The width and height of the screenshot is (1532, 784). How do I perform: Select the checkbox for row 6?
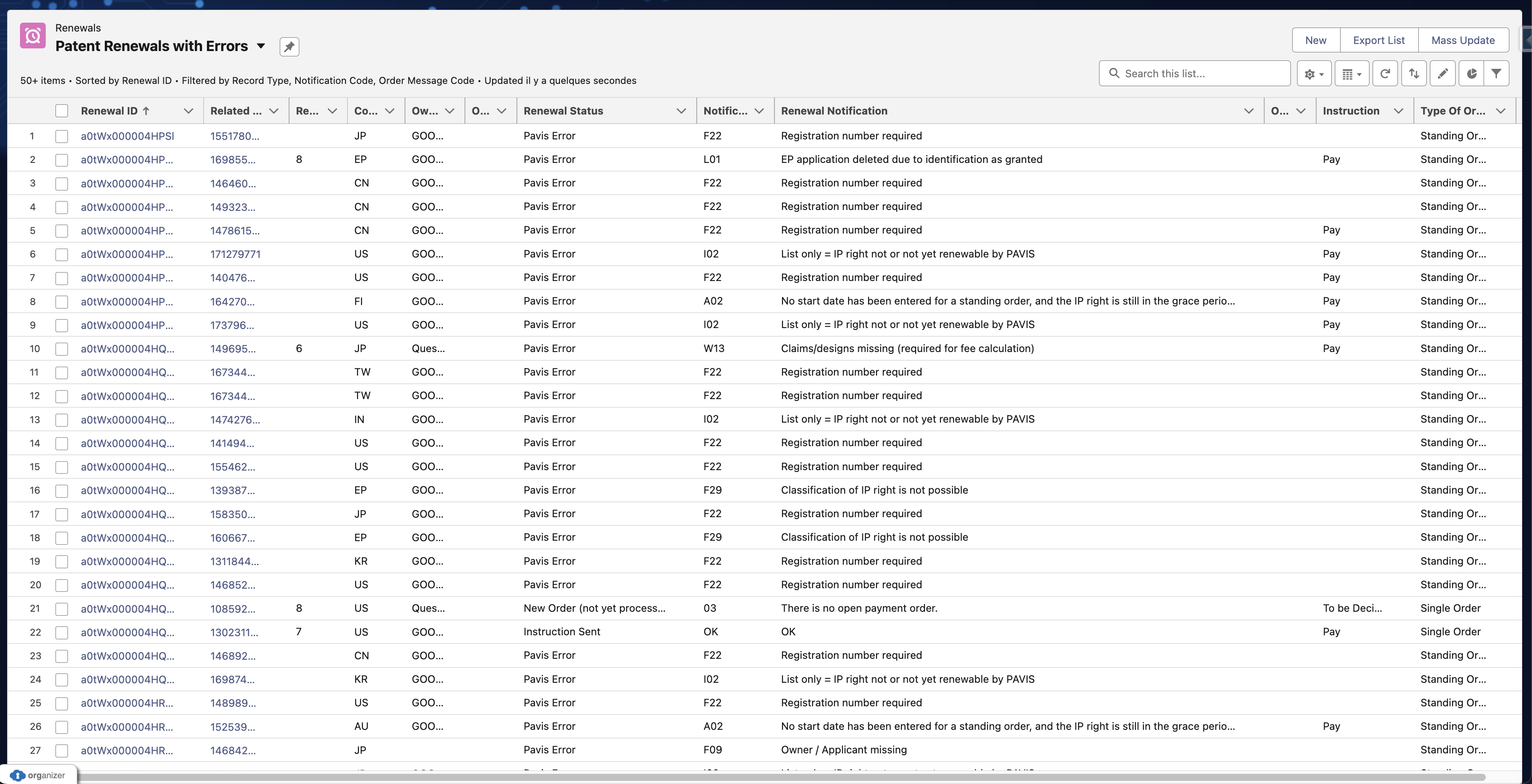coord(62,254)
